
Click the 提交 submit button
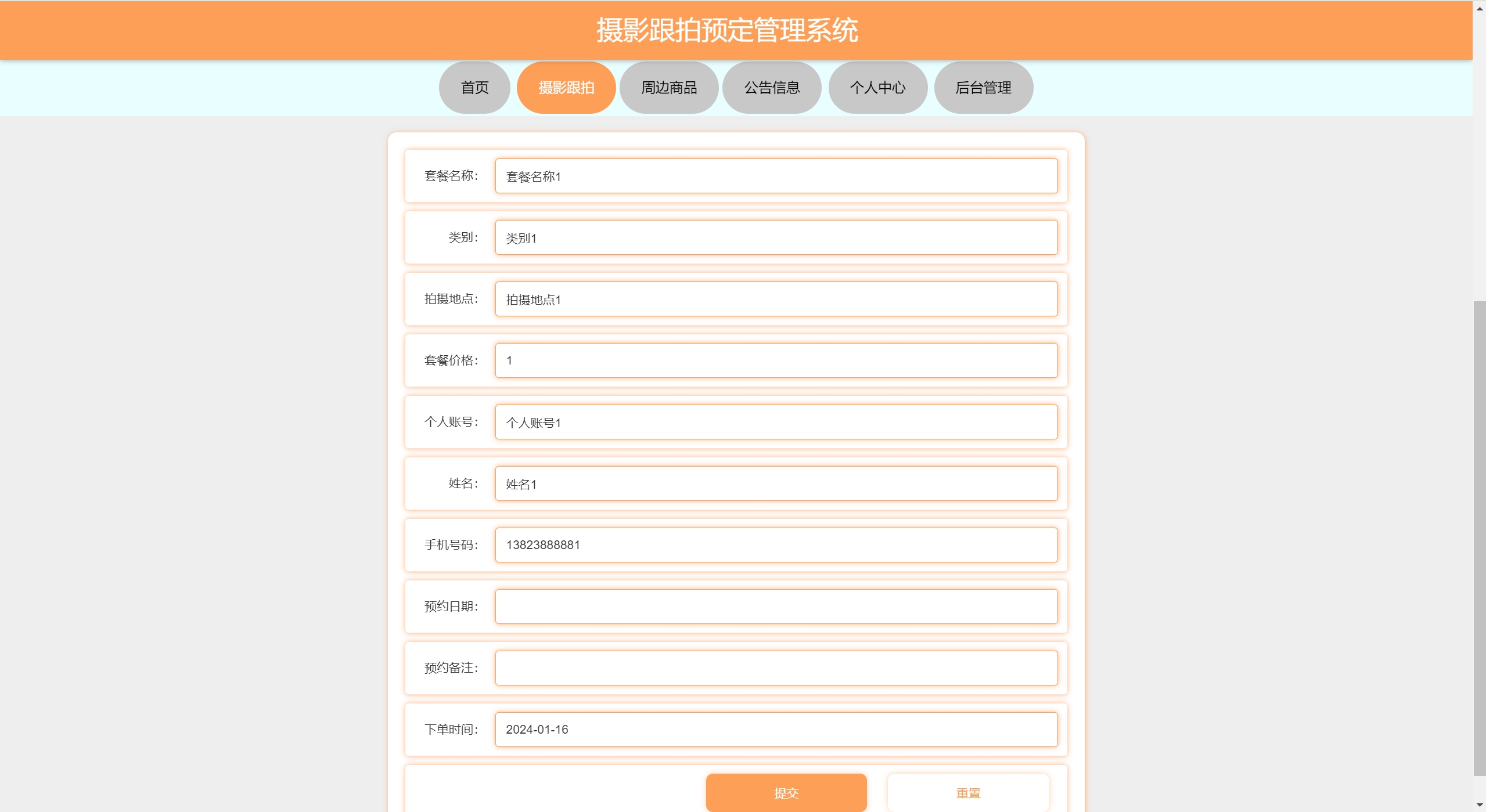[x=786, y=792]
